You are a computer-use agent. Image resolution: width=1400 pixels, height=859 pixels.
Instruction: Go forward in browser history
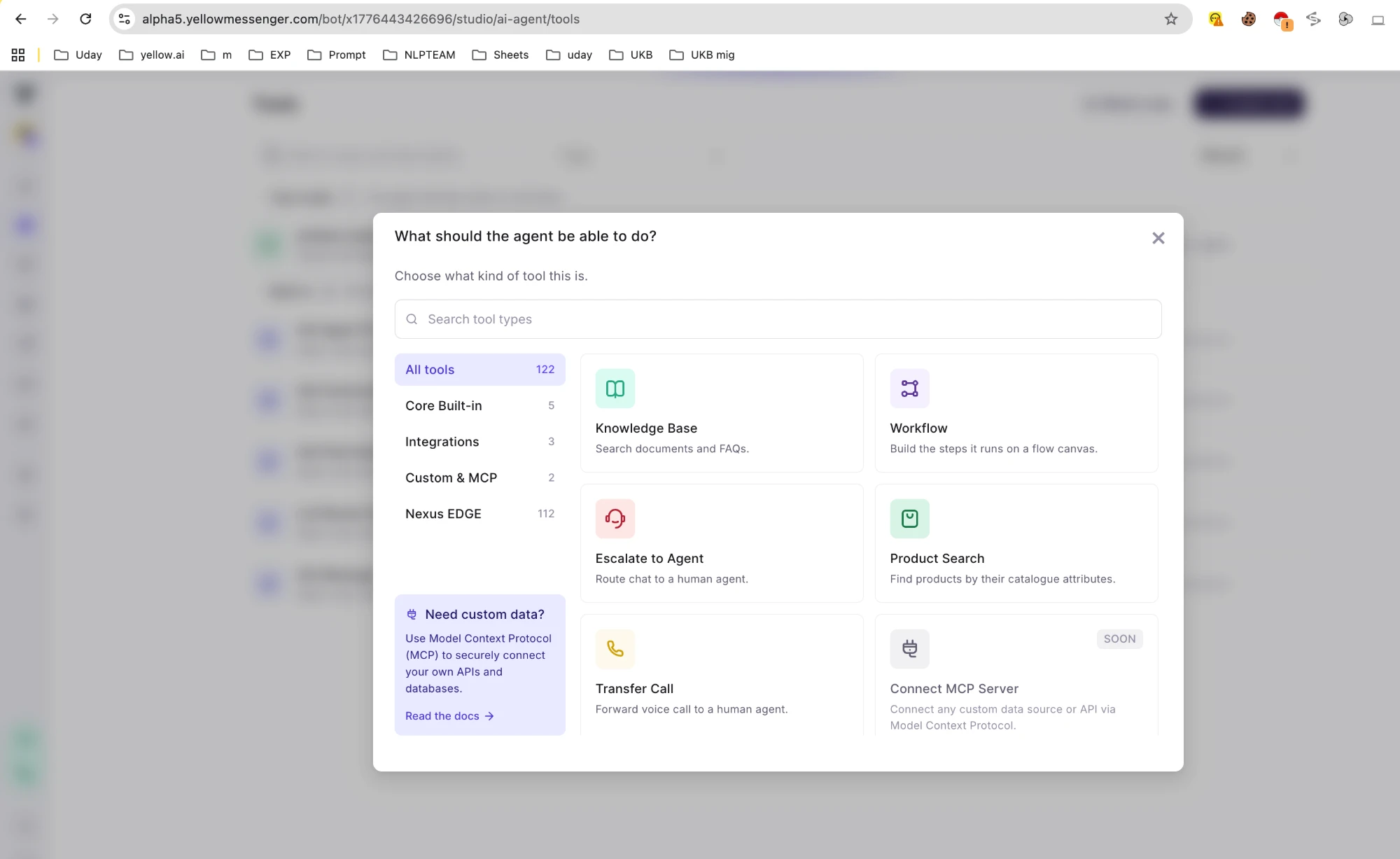pyautogui.click(x=52, y=19)
